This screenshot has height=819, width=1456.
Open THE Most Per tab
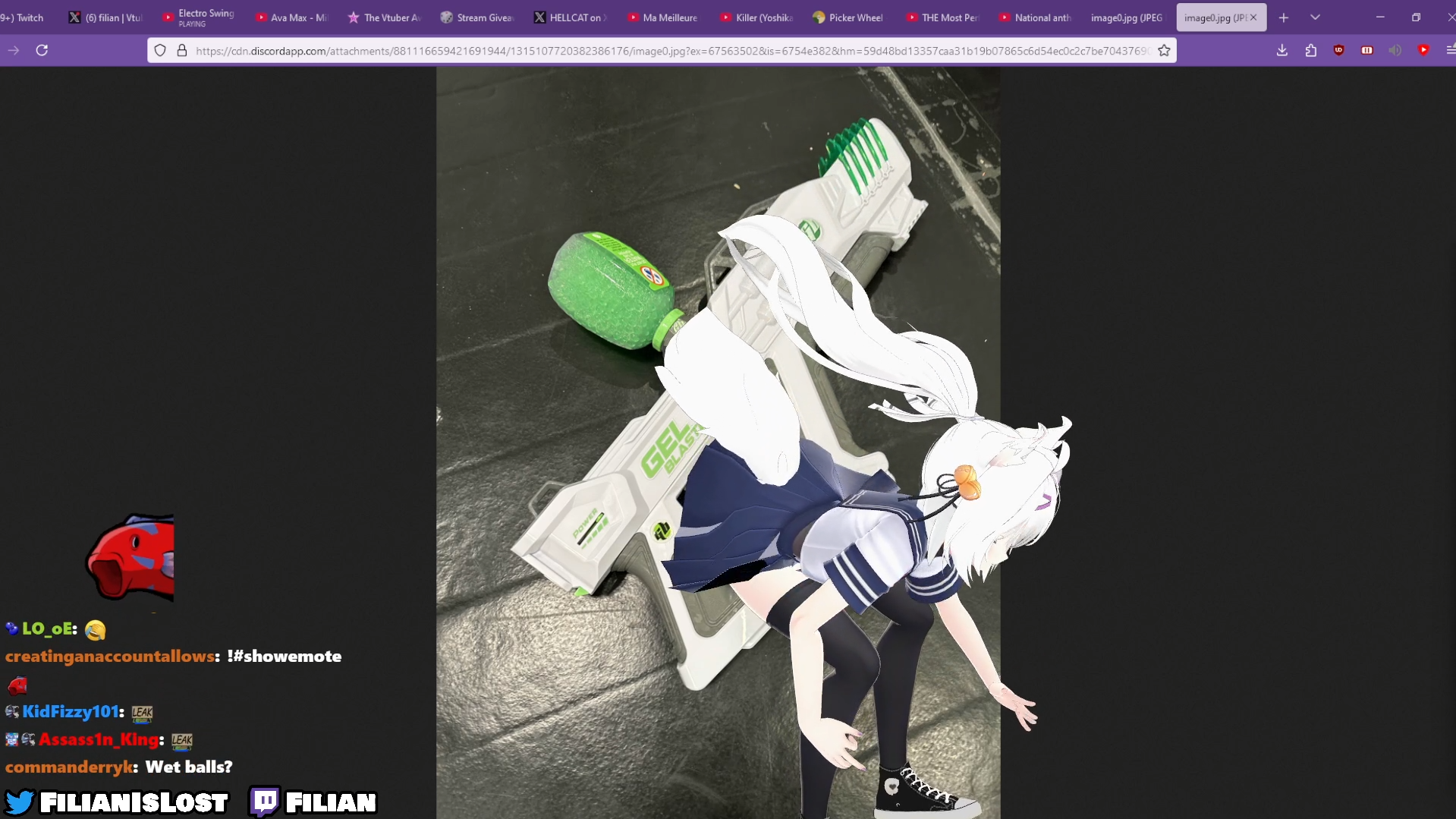[942, 17]
